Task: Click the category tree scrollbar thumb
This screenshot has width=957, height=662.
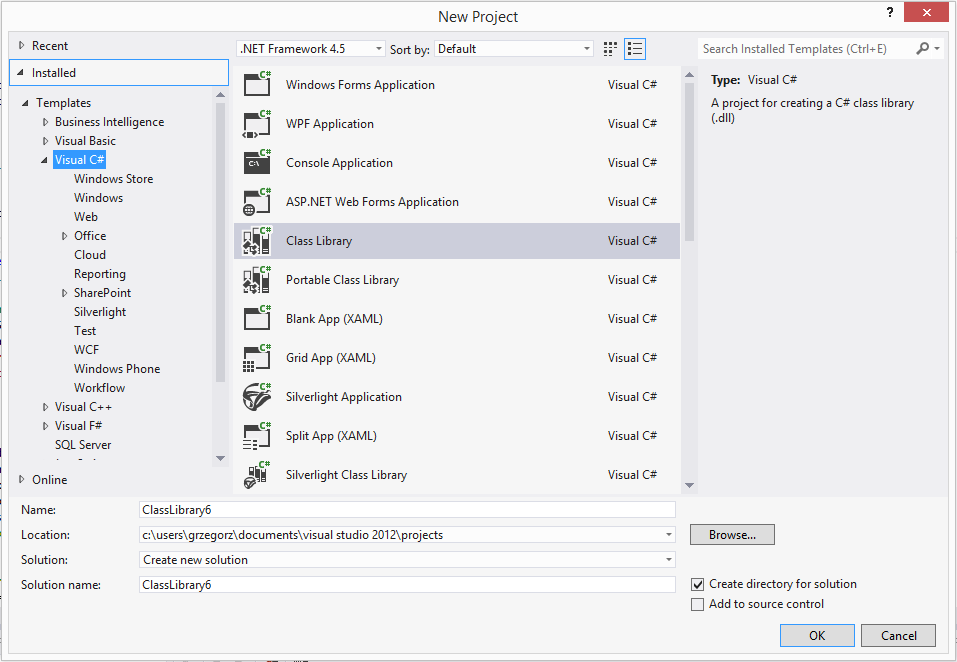Action: [x=220, y=242]
